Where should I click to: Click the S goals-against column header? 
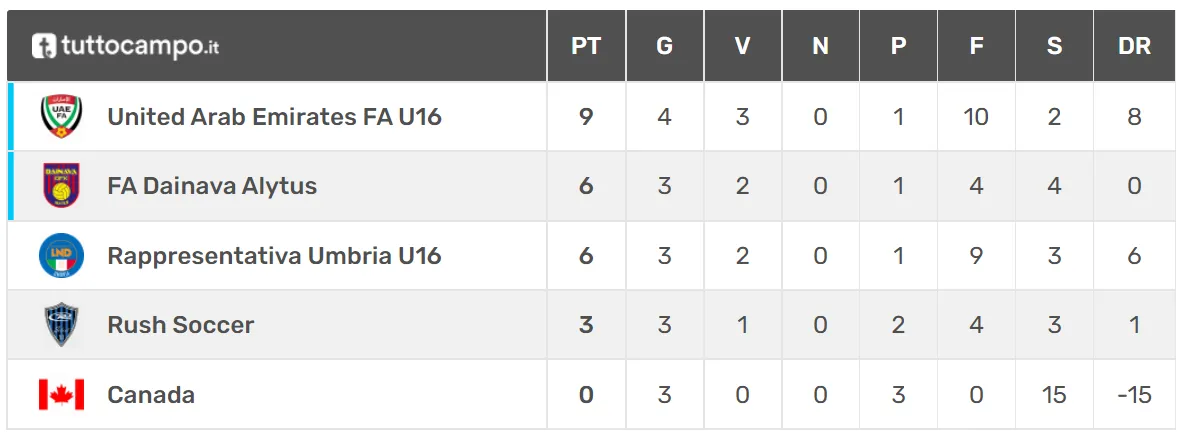point(1054,46)
